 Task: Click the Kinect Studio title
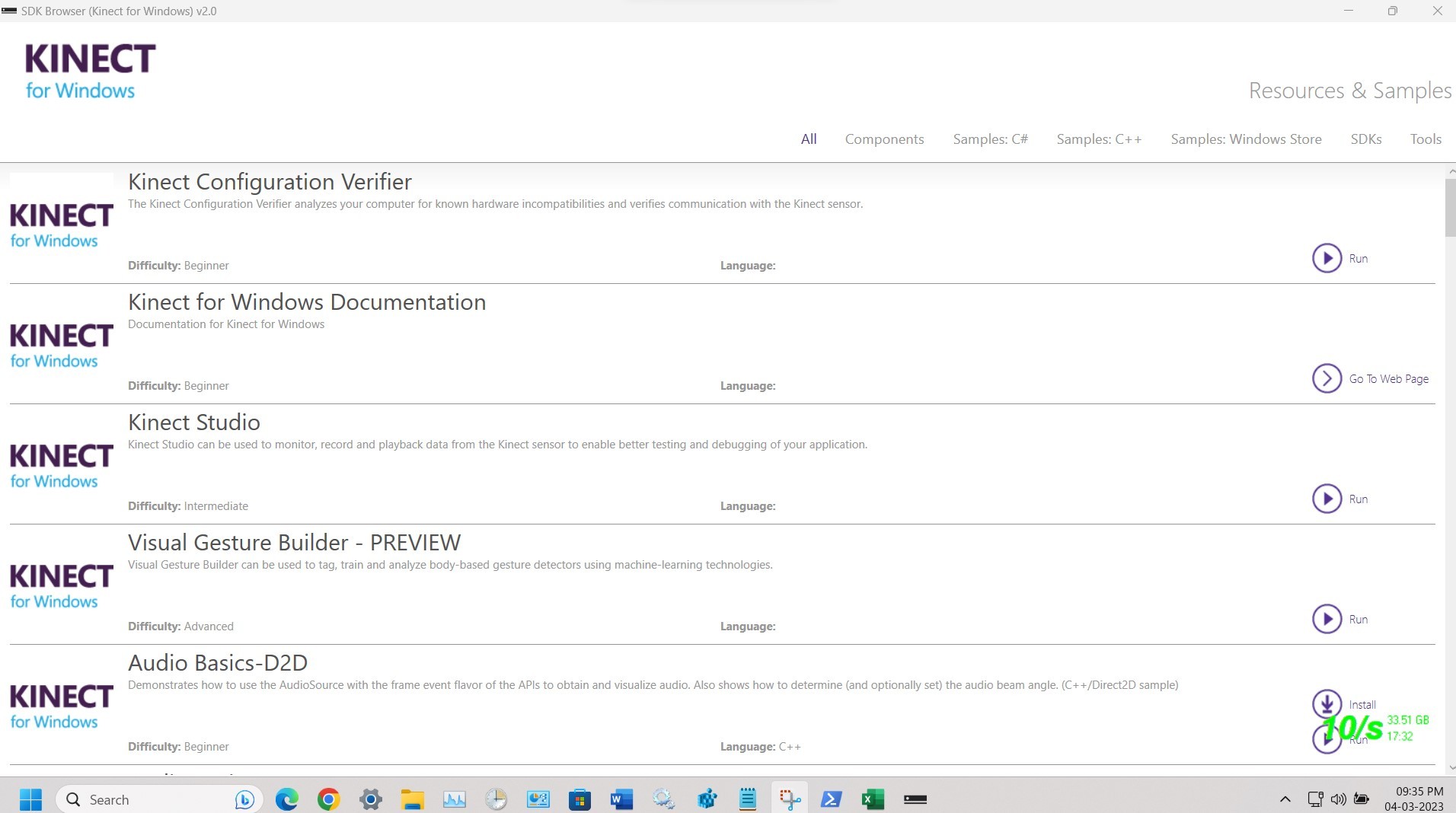(194, 422)
